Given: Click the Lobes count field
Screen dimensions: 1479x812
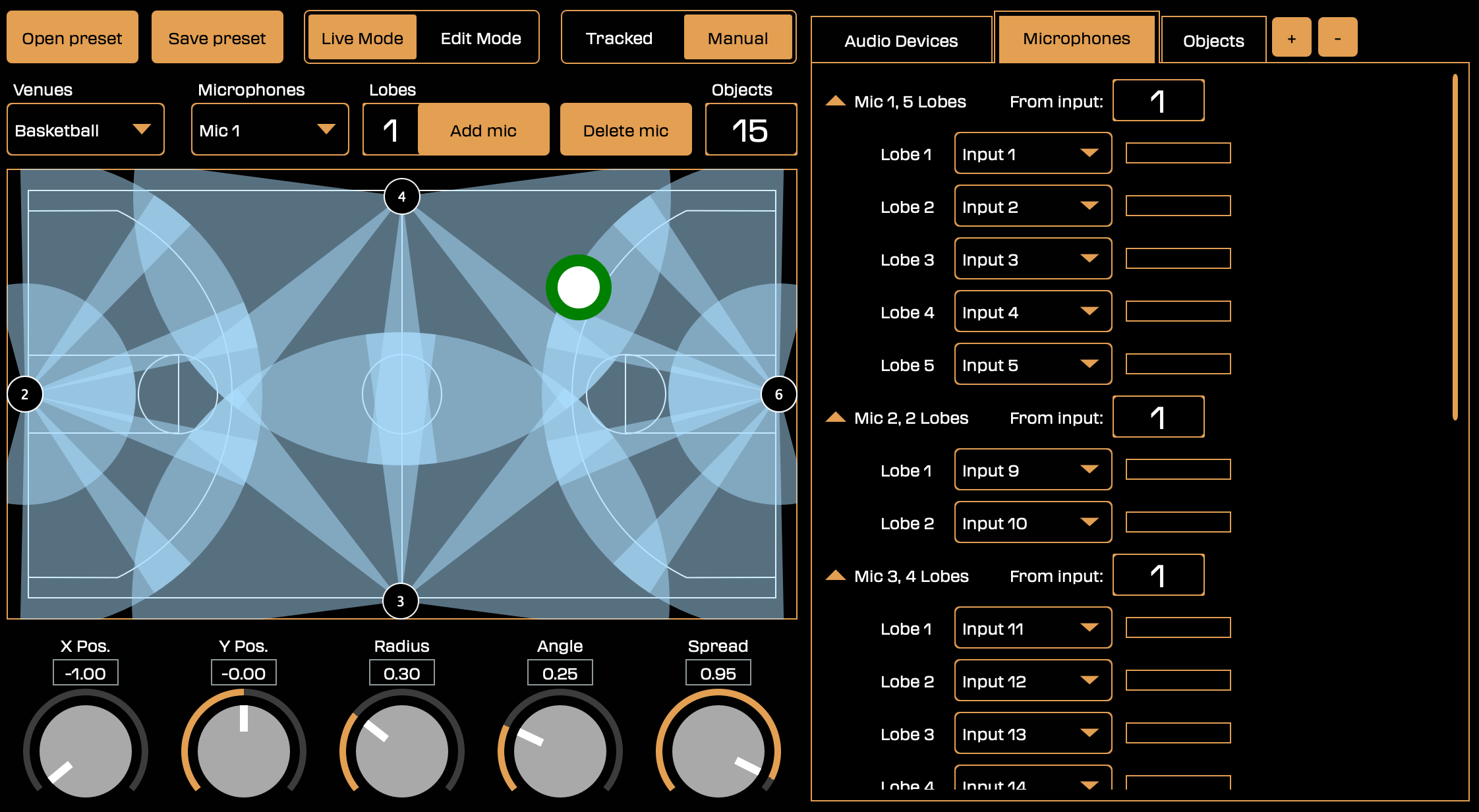Looking at the screenshot, I should [391, 129].
